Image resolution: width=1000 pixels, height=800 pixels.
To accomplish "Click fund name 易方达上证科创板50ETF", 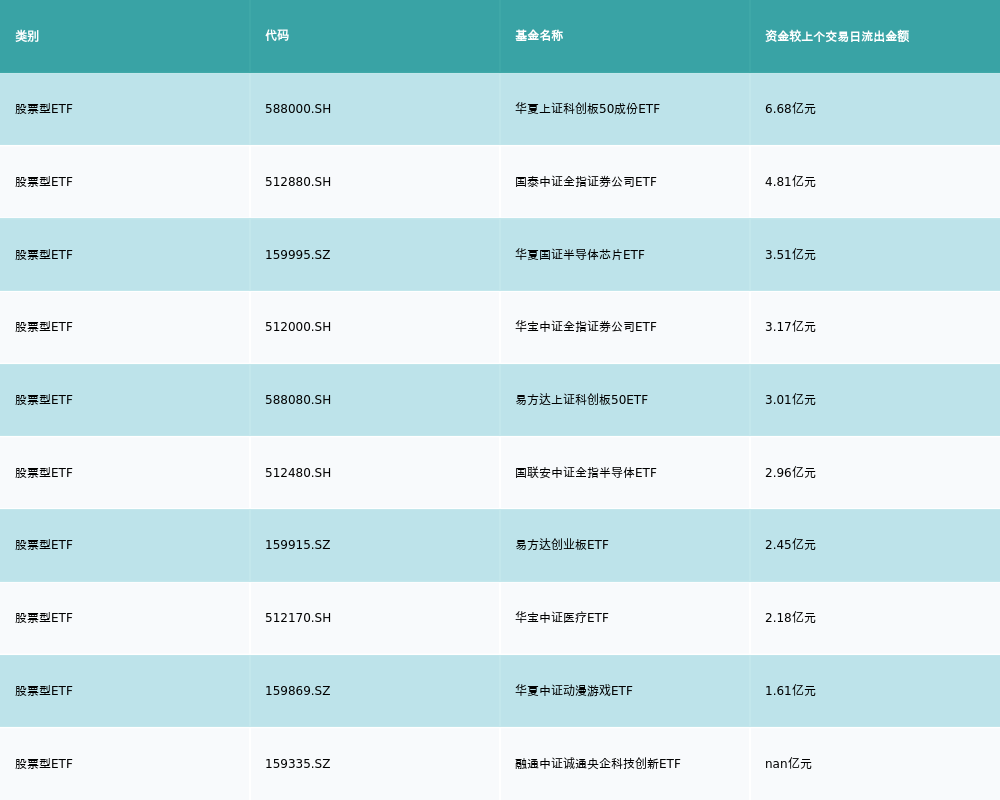I will coord(582,400).
